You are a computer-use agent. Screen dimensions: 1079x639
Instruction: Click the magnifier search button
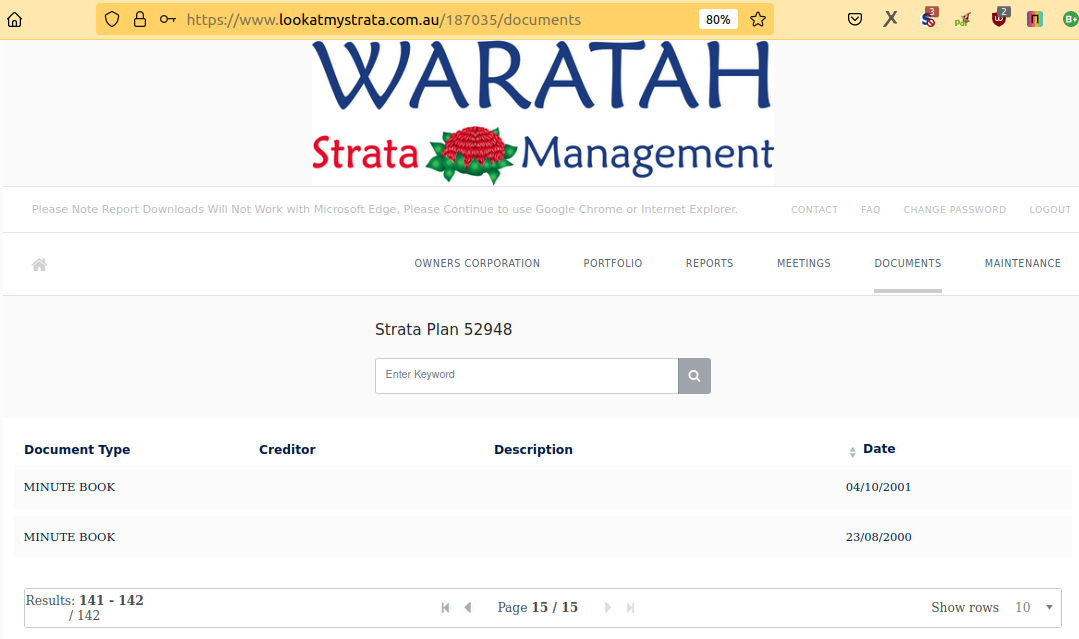click(x=694, y=376)
